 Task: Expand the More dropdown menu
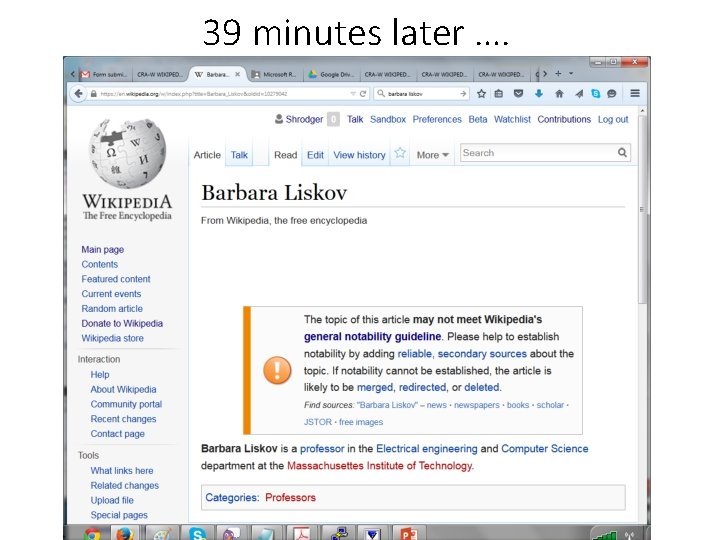pos(432,155)
